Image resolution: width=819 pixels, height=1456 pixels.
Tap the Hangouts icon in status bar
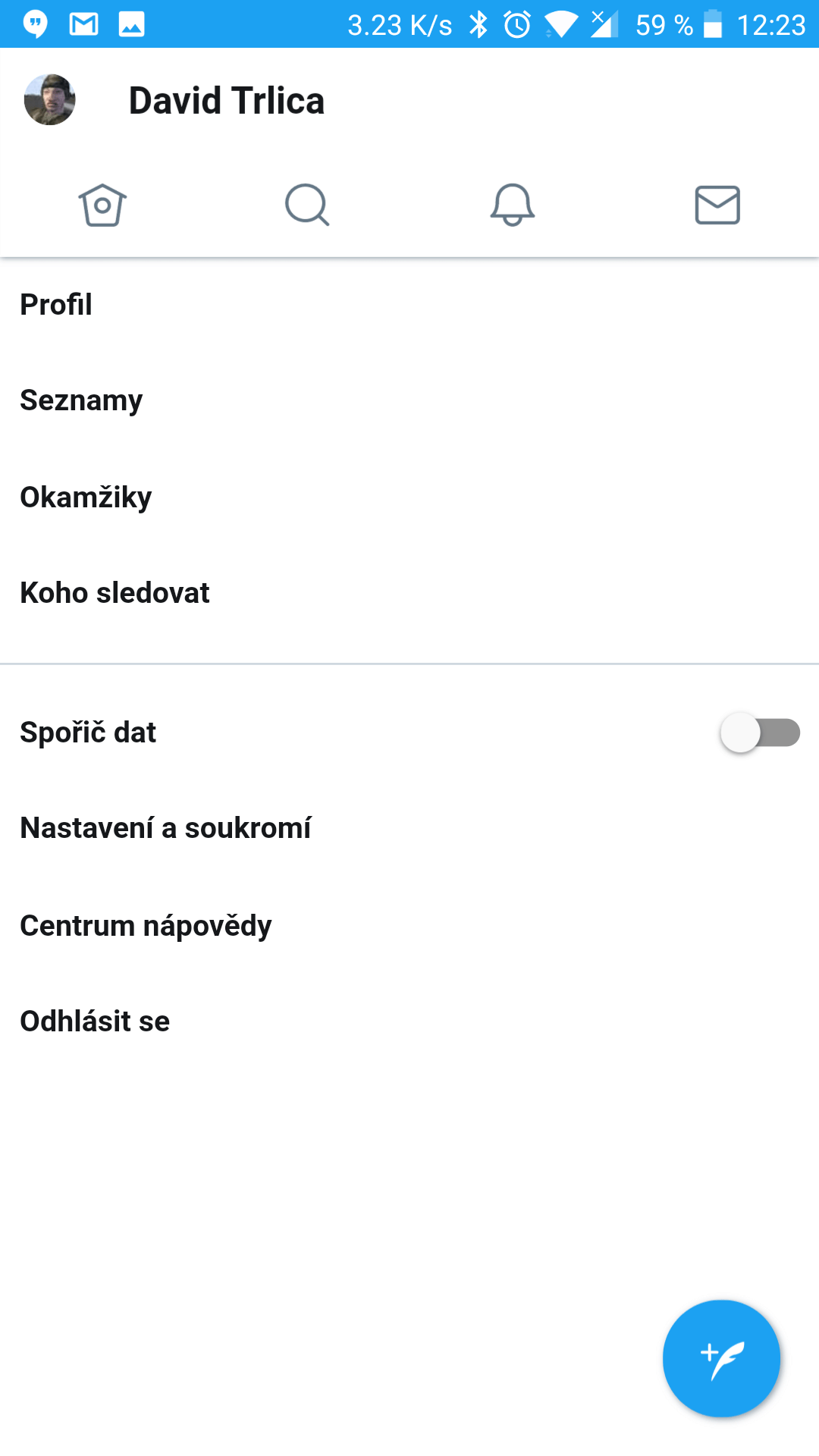click(35, 24)
